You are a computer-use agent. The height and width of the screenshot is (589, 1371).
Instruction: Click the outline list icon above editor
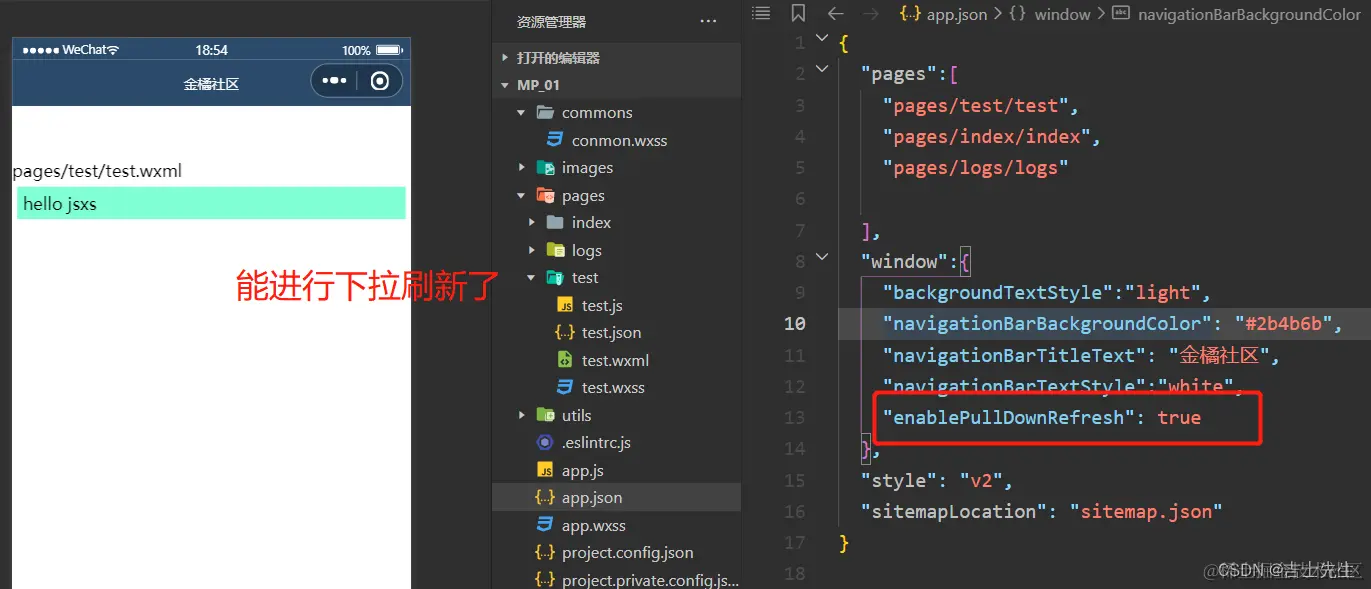pyautogui.click(x=762, y=14)
